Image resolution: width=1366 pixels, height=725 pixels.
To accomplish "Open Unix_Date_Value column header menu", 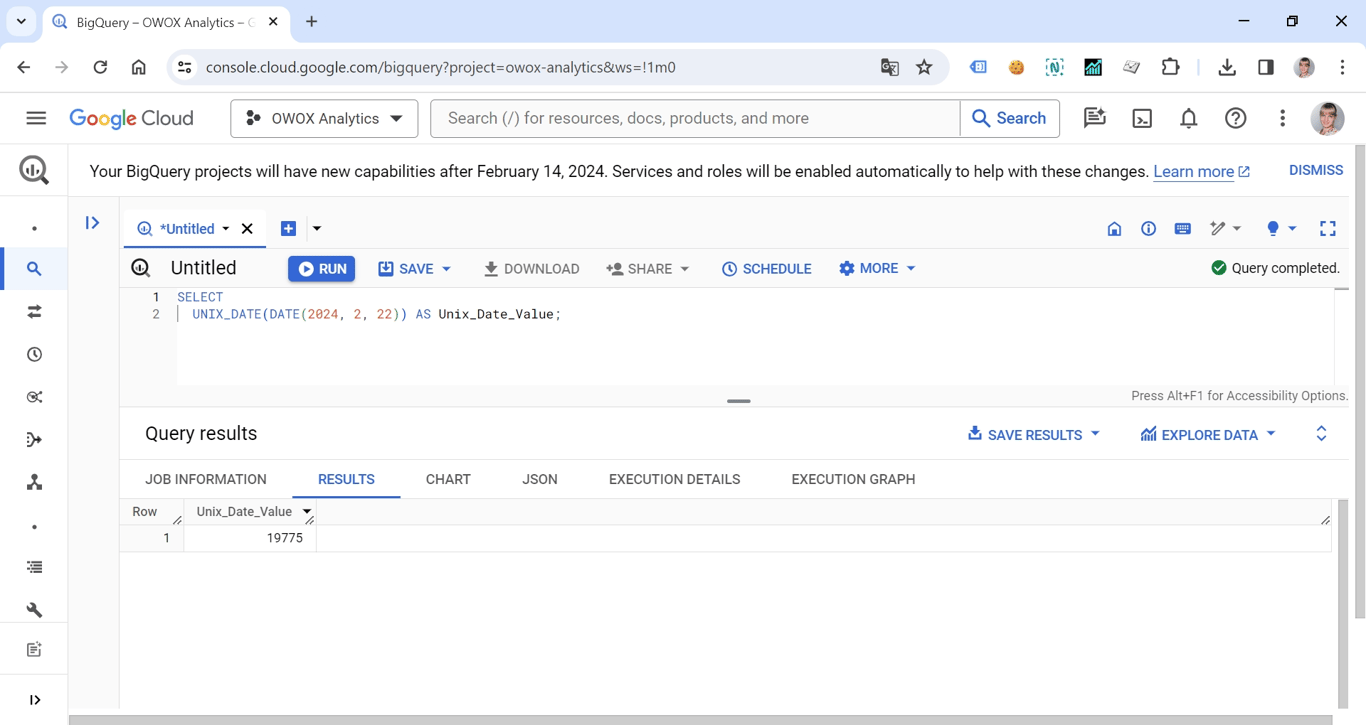I will point(307,512).
